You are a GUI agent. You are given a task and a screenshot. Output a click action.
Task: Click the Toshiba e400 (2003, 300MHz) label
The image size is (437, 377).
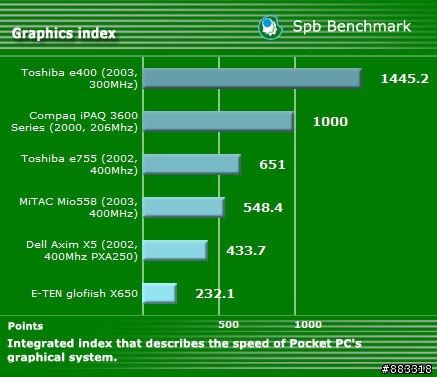pos(79,79)
